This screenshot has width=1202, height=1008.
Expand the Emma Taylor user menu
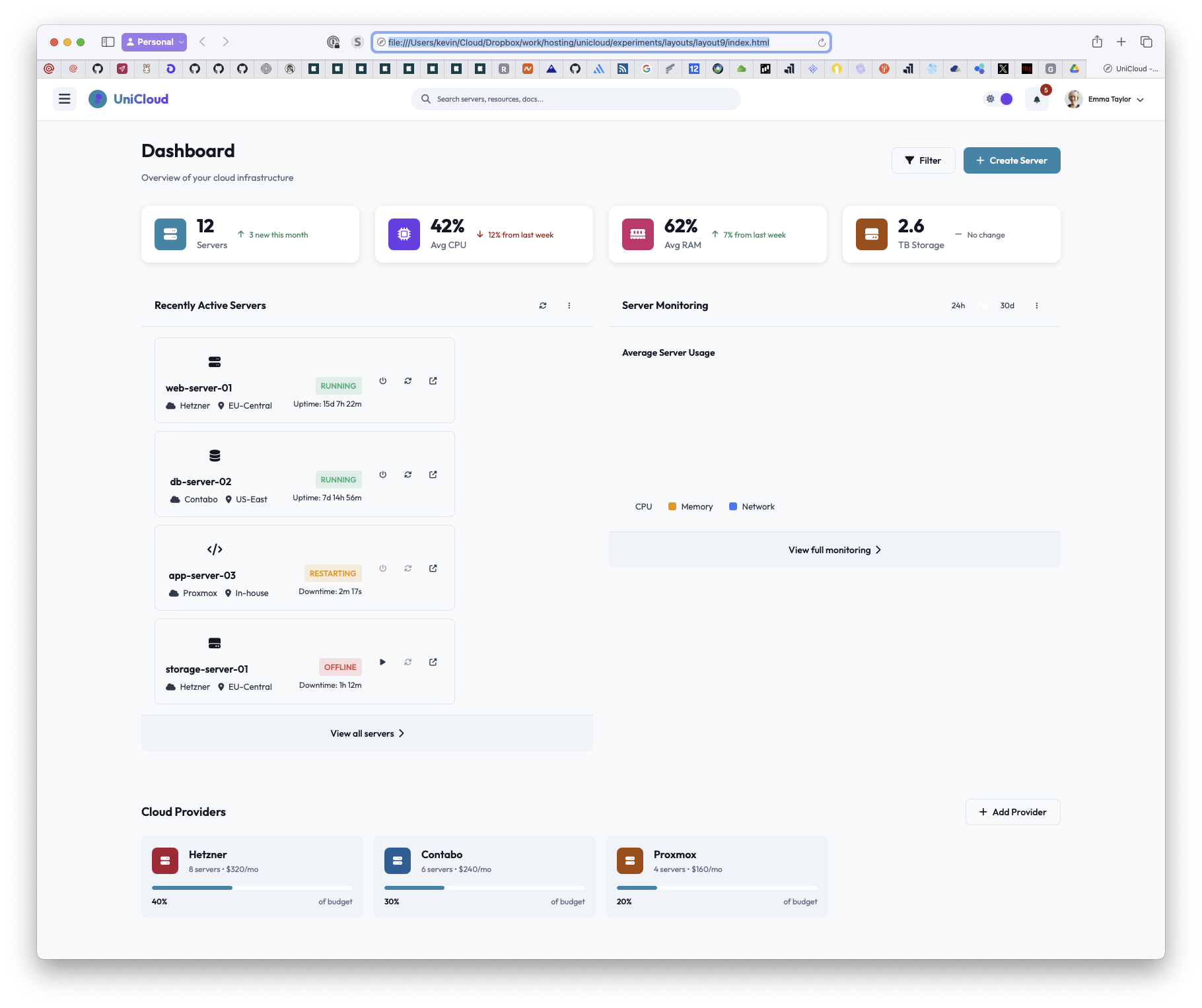click(x=1104, y=100)
